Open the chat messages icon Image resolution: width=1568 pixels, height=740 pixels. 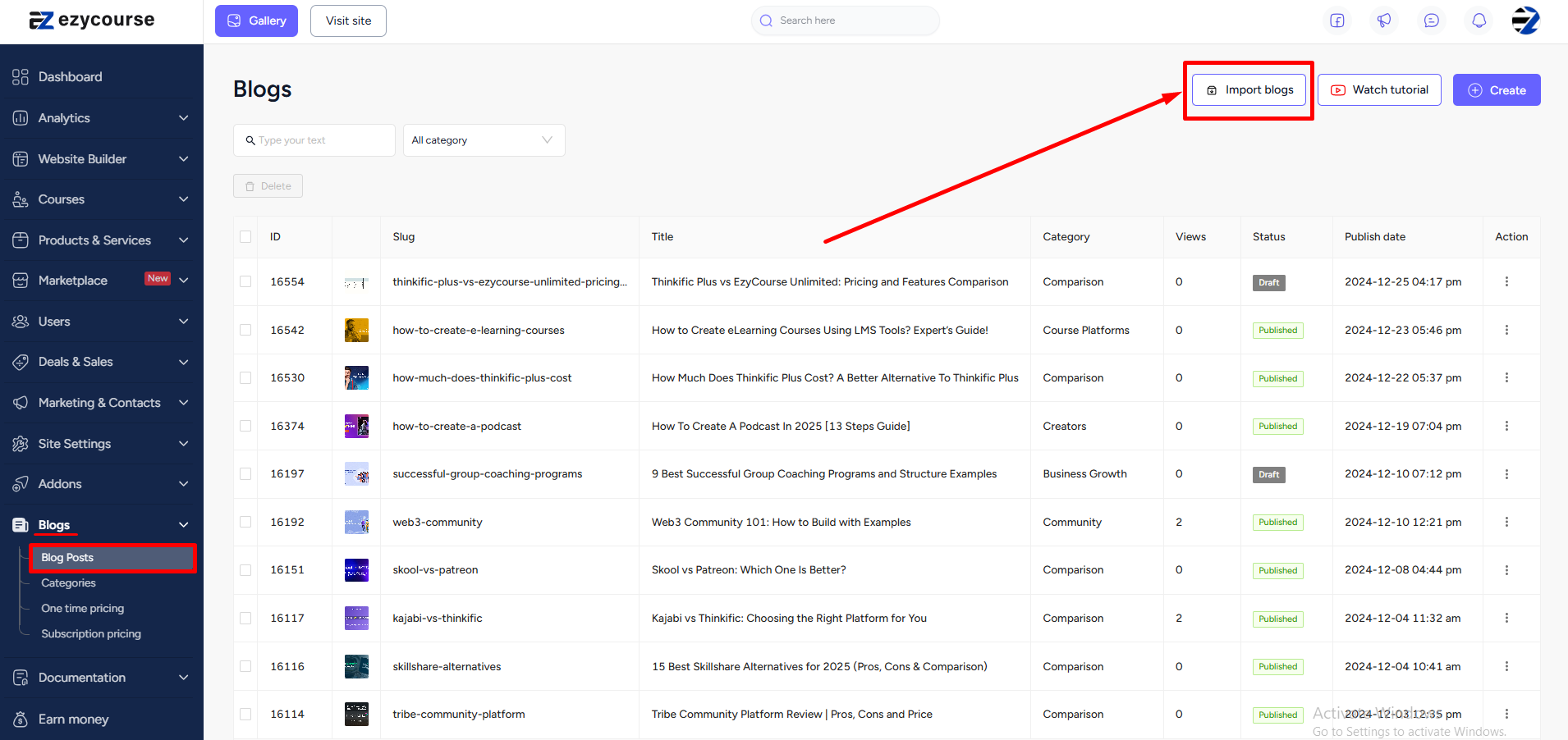[1432, 21]
